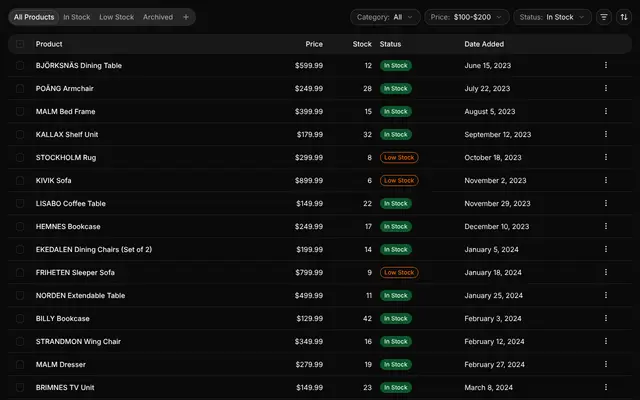Open row actions for STOCKHOLM Rug
The image size is (640, 400).
pos(606,157)
